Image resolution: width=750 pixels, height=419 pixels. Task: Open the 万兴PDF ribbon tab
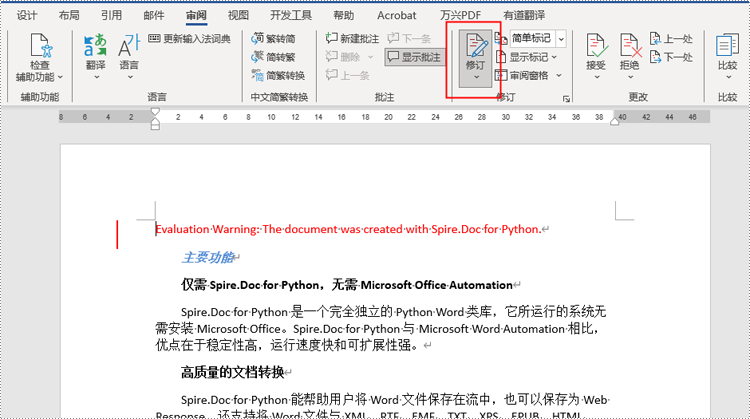click(460, 15)
